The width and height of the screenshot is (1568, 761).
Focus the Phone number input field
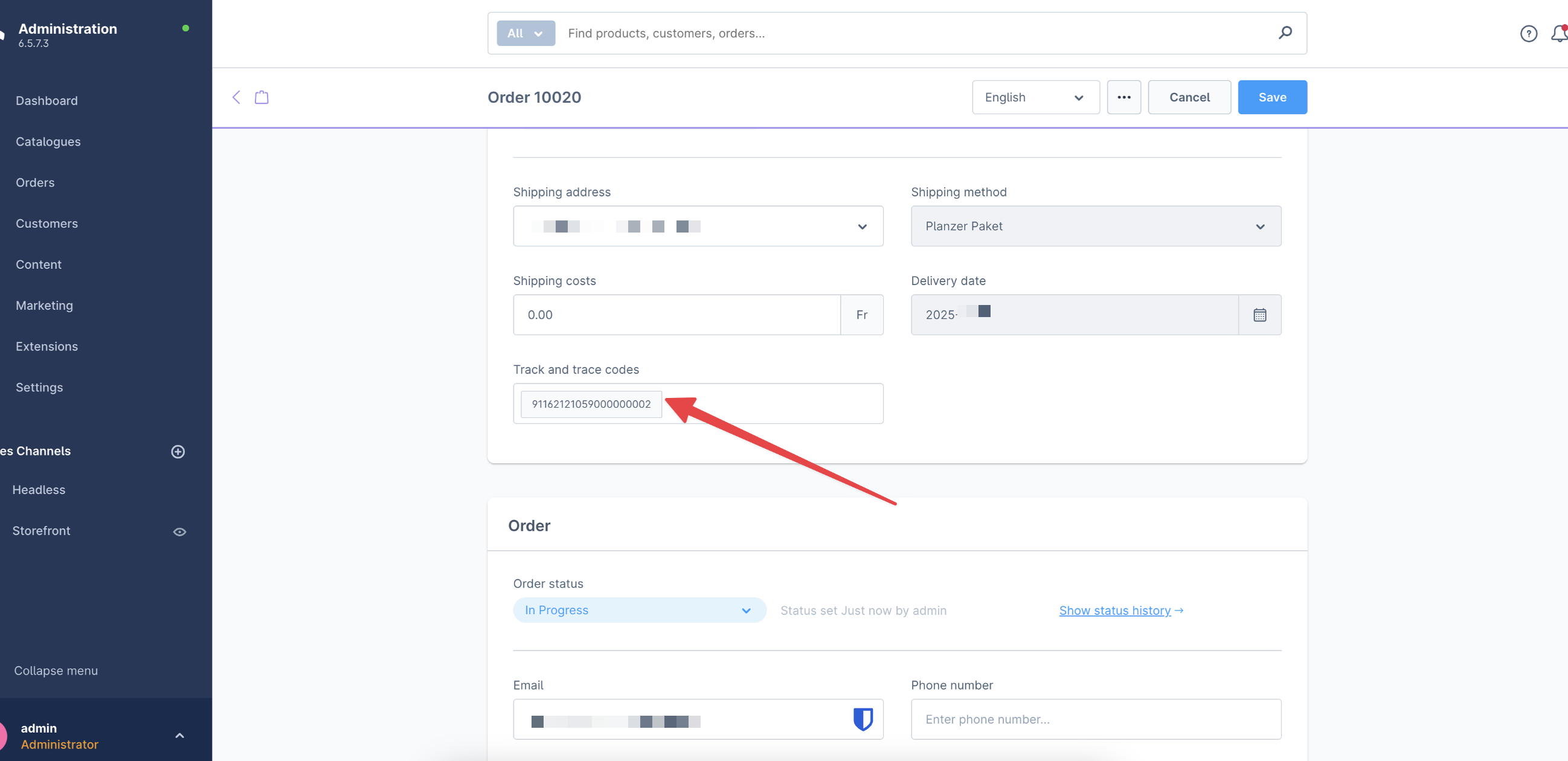coord(1095,719)
